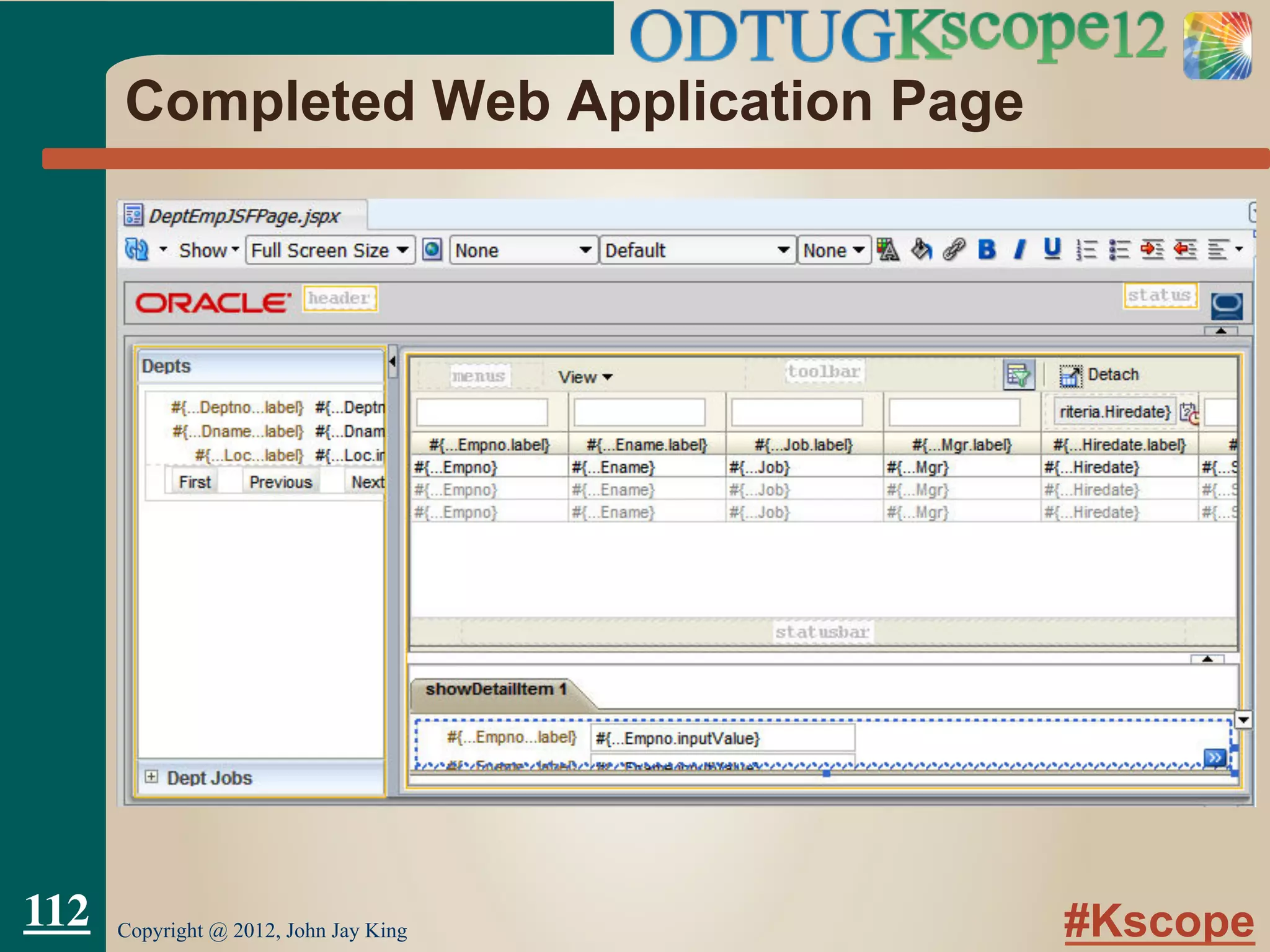Toggle bold formatting
The width and height of the screenshot is (1270, 952).
987,250
